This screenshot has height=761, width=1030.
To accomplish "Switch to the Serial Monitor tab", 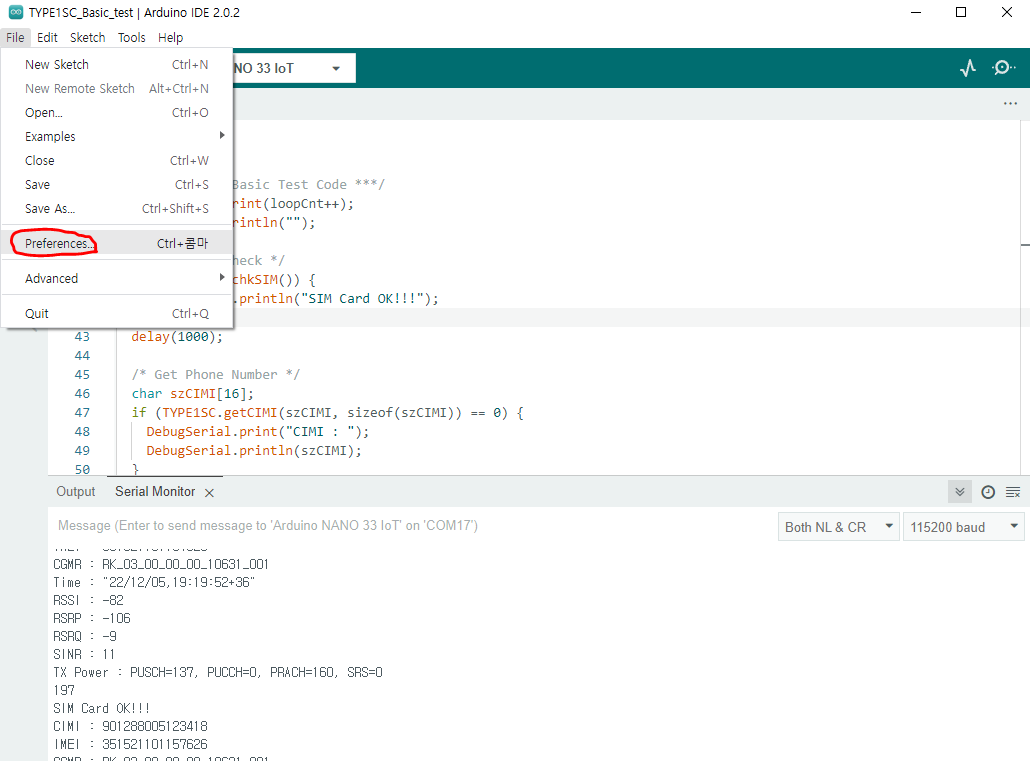I will point(155,492).
